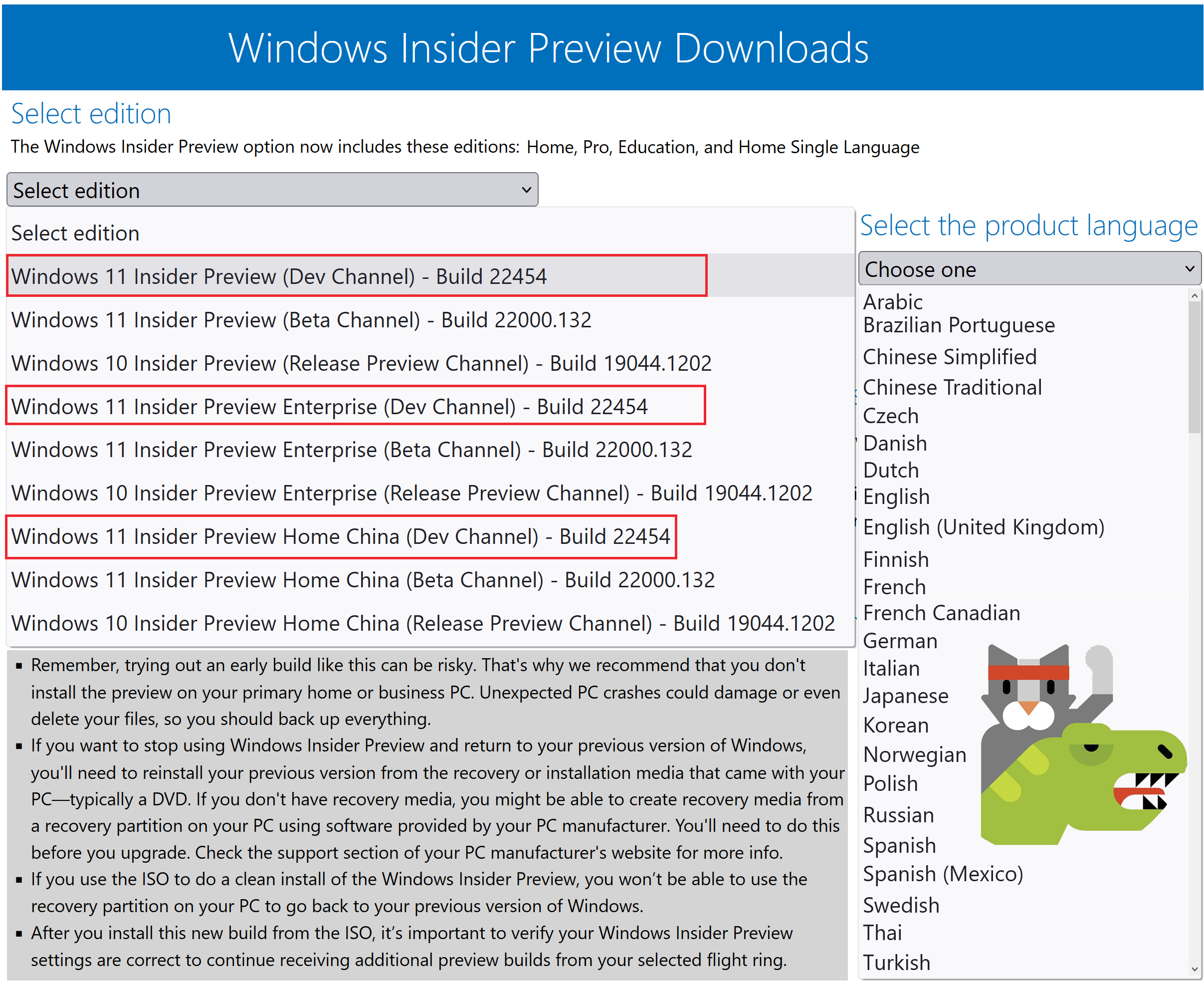
Task: Select Windows 11 Beta Channel Build 22000.132
Action: pyautogui.click(x=301, y=320)
